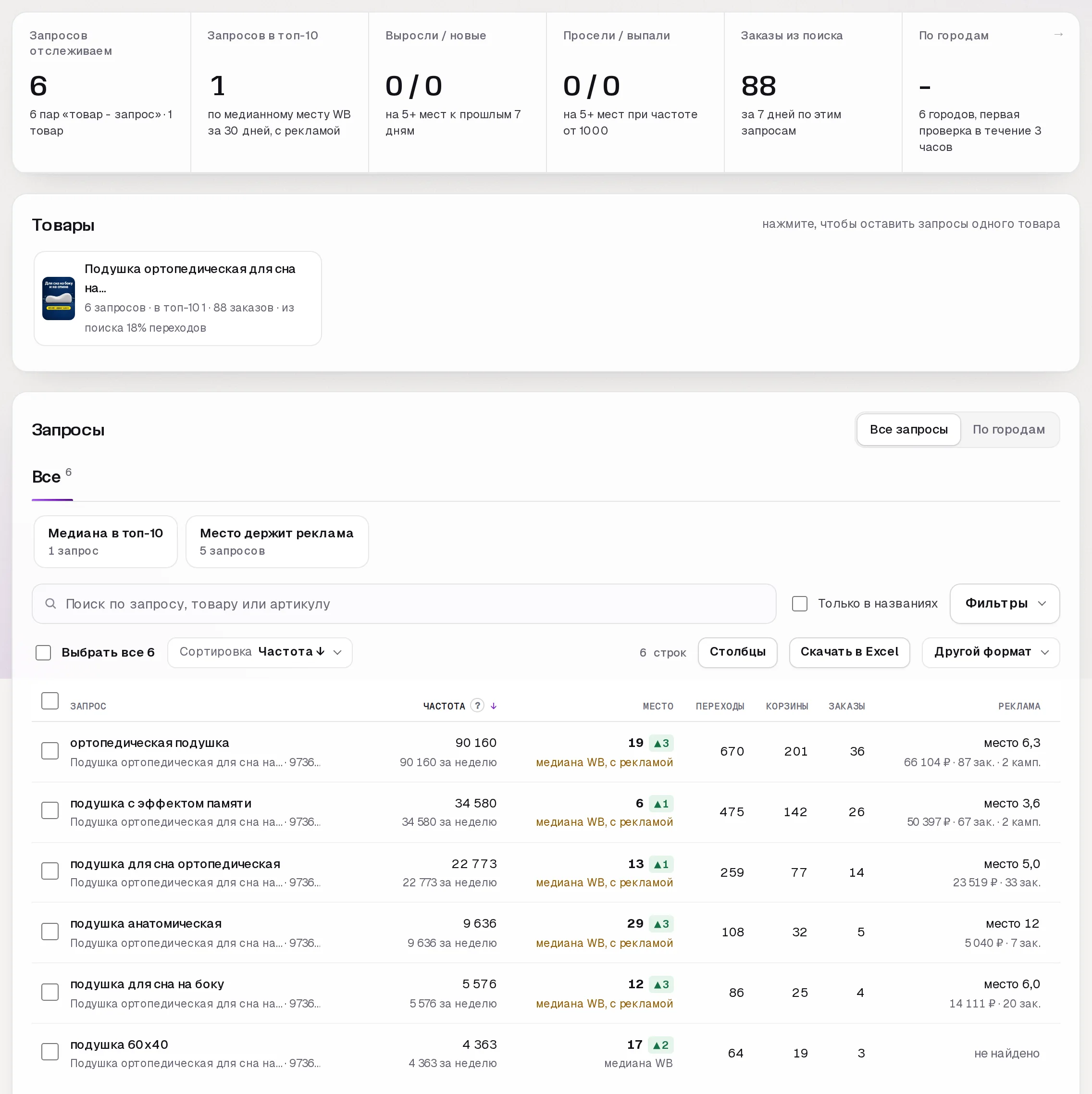1092x1094 pixels.
Task: Filter by Место держит реклама chip
Action: pos(277,541)
